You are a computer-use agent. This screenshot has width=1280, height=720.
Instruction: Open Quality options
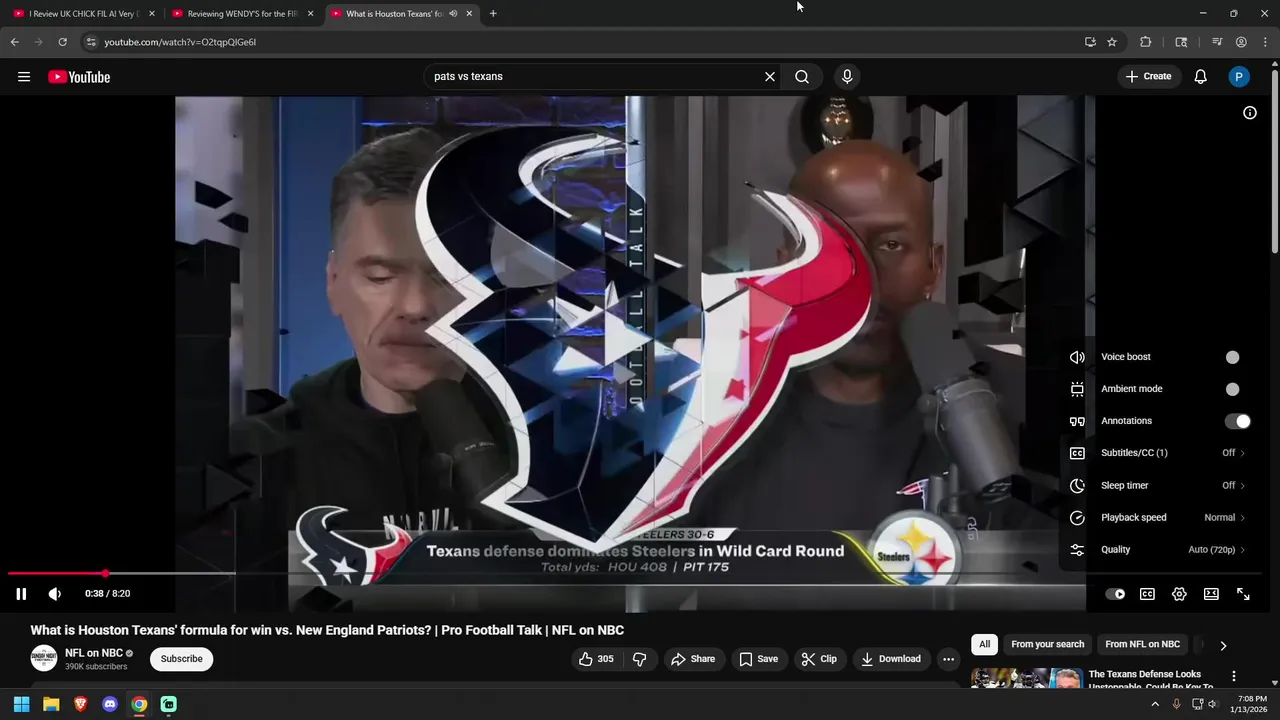click(1158, 549)
